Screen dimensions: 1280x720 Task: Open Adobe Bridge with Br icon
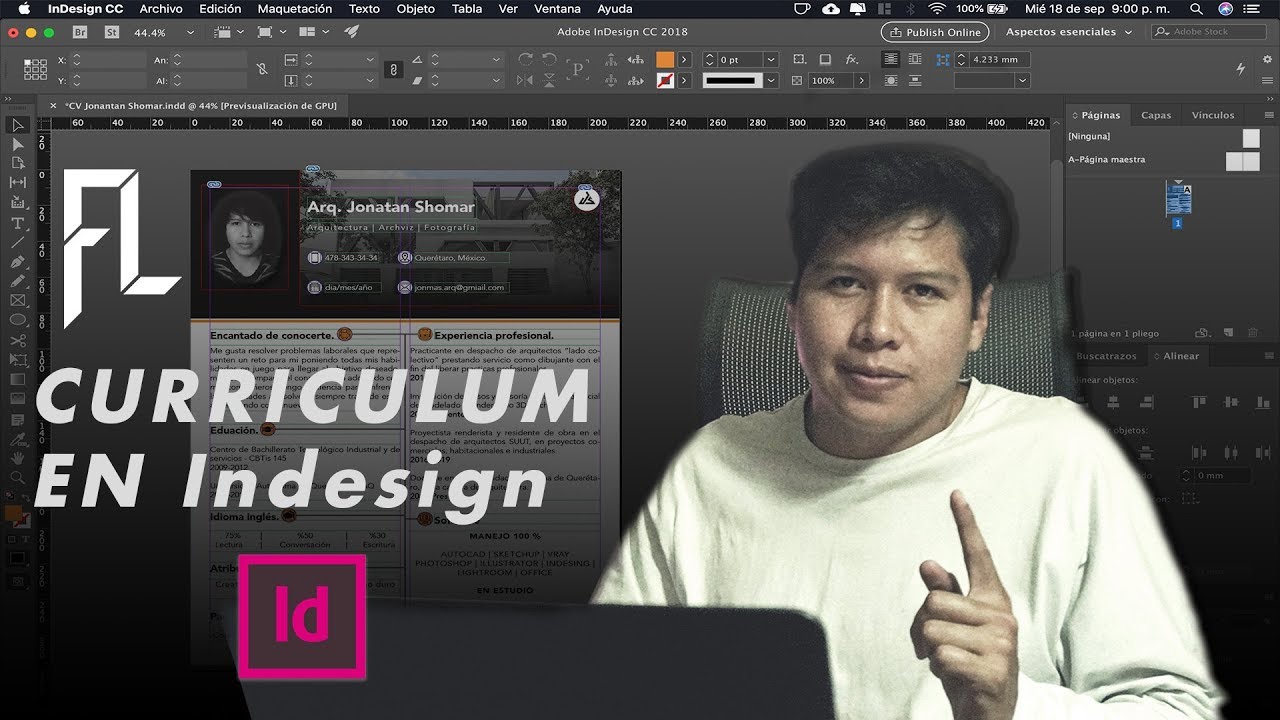click(82, 32)
